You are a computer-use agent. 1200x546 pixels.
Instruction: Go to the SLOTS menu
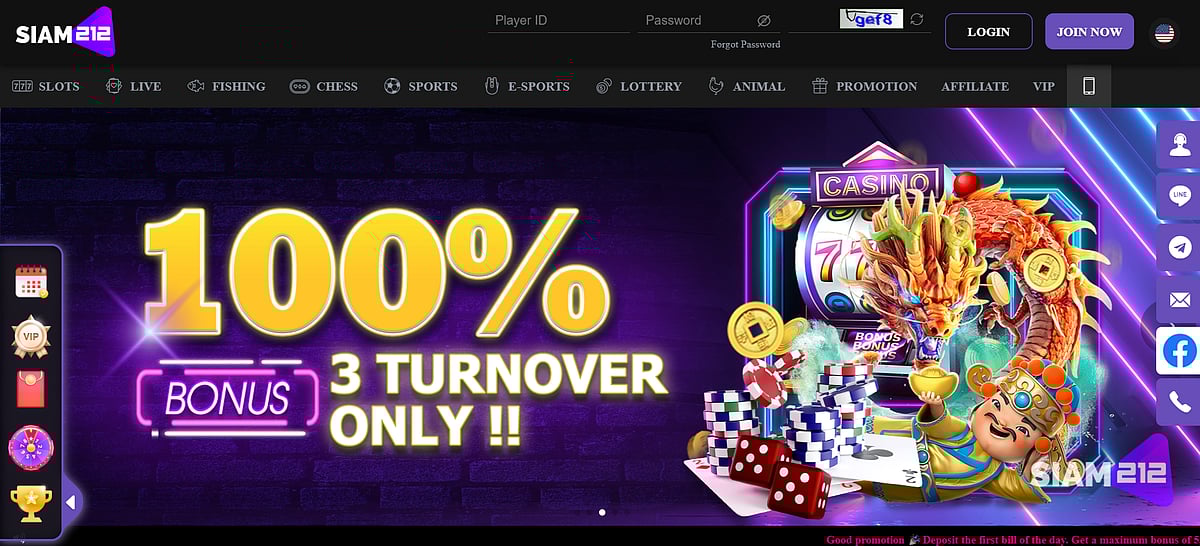(46, 86)
